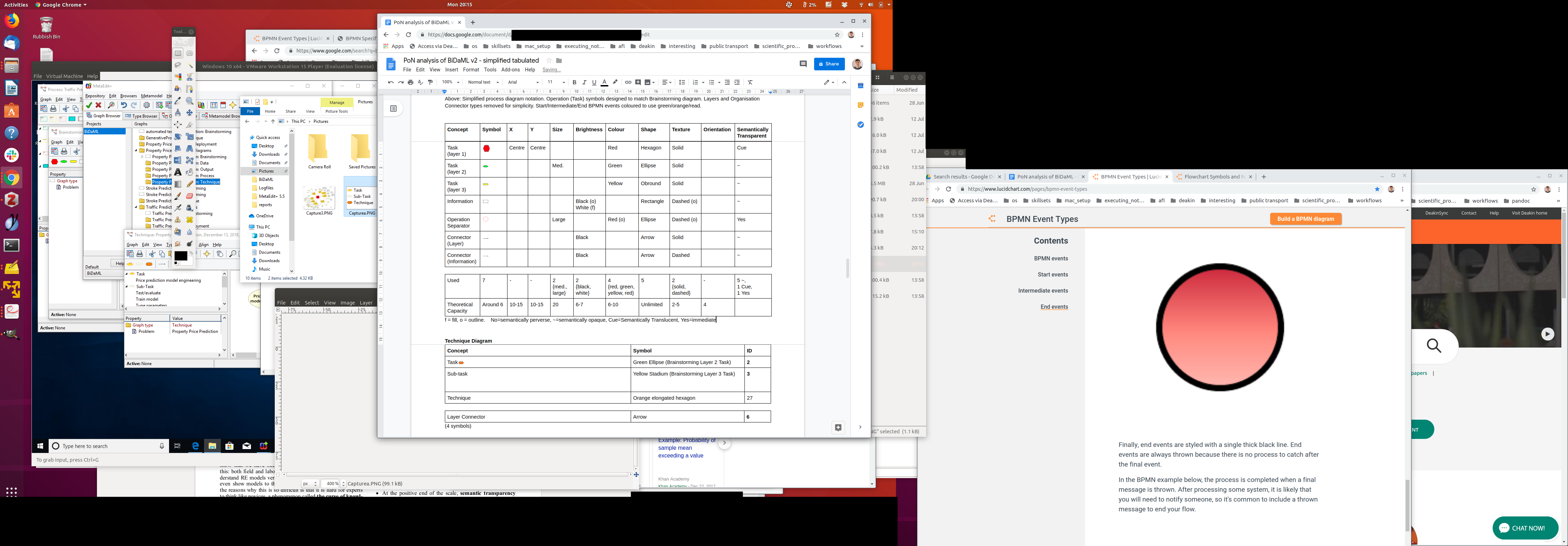This screenshot has height=546, width=1568.
Task: Click the increase indent icon
Action: click(737, 82)
